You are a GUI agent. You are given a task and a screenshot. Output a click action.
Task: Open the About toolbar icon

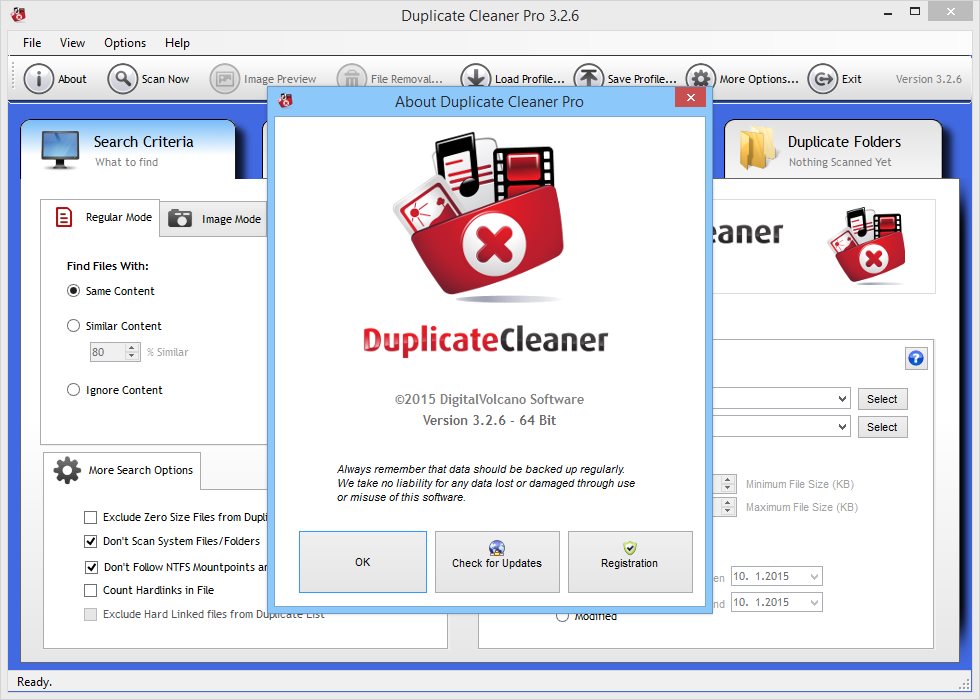[39, 79]
